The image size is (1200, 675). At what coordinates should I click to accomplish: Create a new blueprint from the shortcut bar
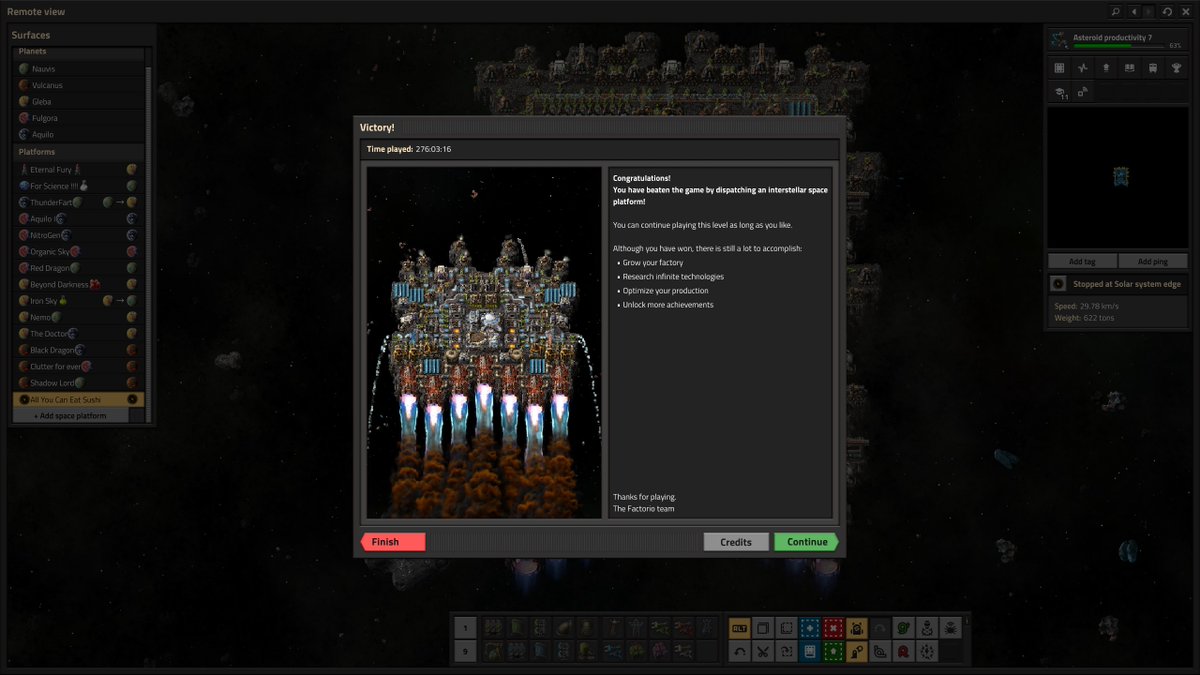click(810, 627)
